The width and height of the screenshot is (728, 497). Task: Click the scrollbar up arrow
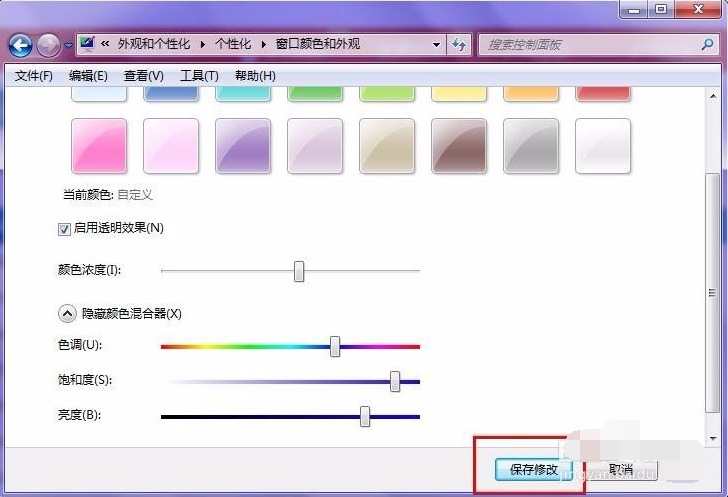pos(713,96)
